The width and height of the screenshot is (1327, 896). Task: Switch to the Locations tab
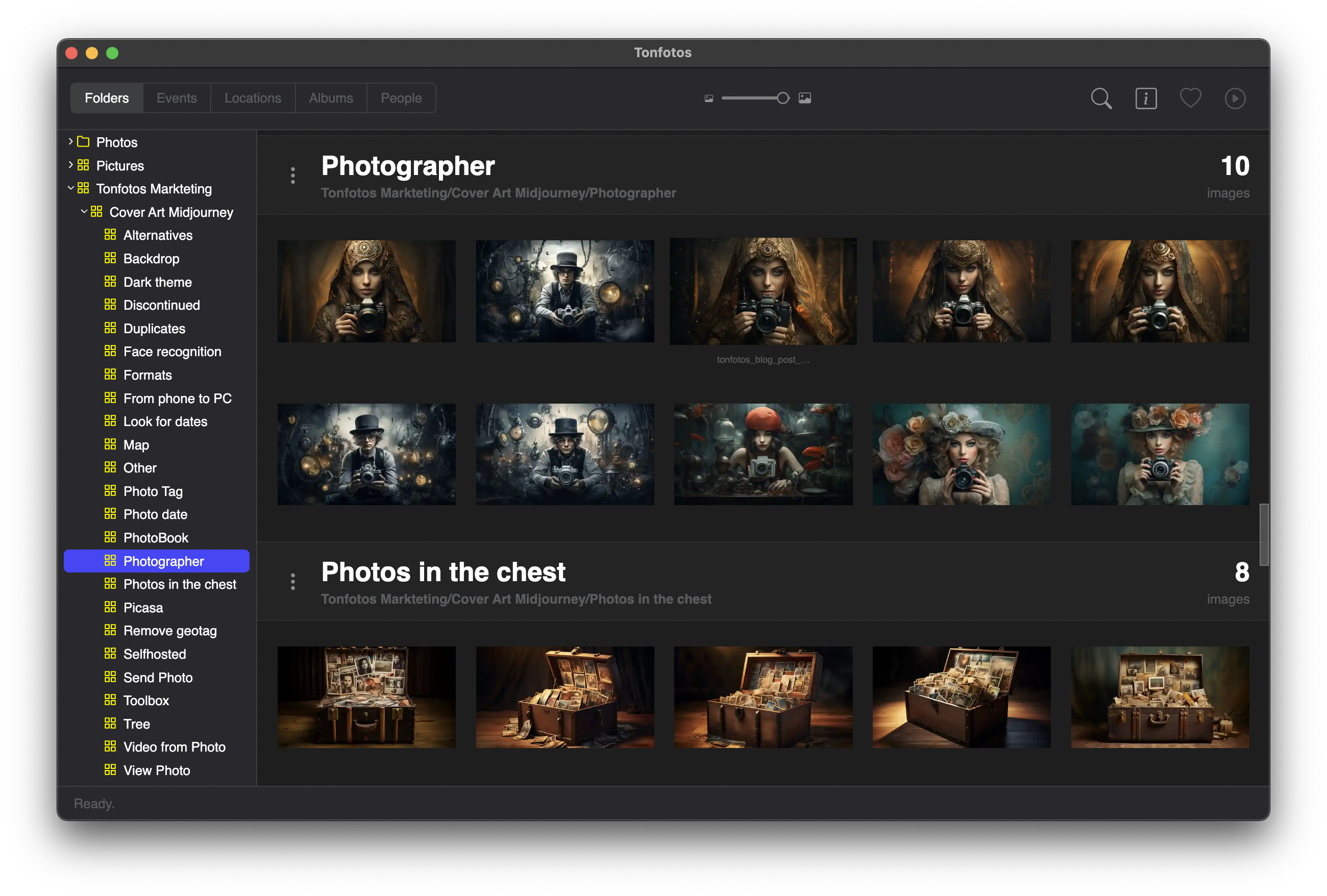point(252,98)
